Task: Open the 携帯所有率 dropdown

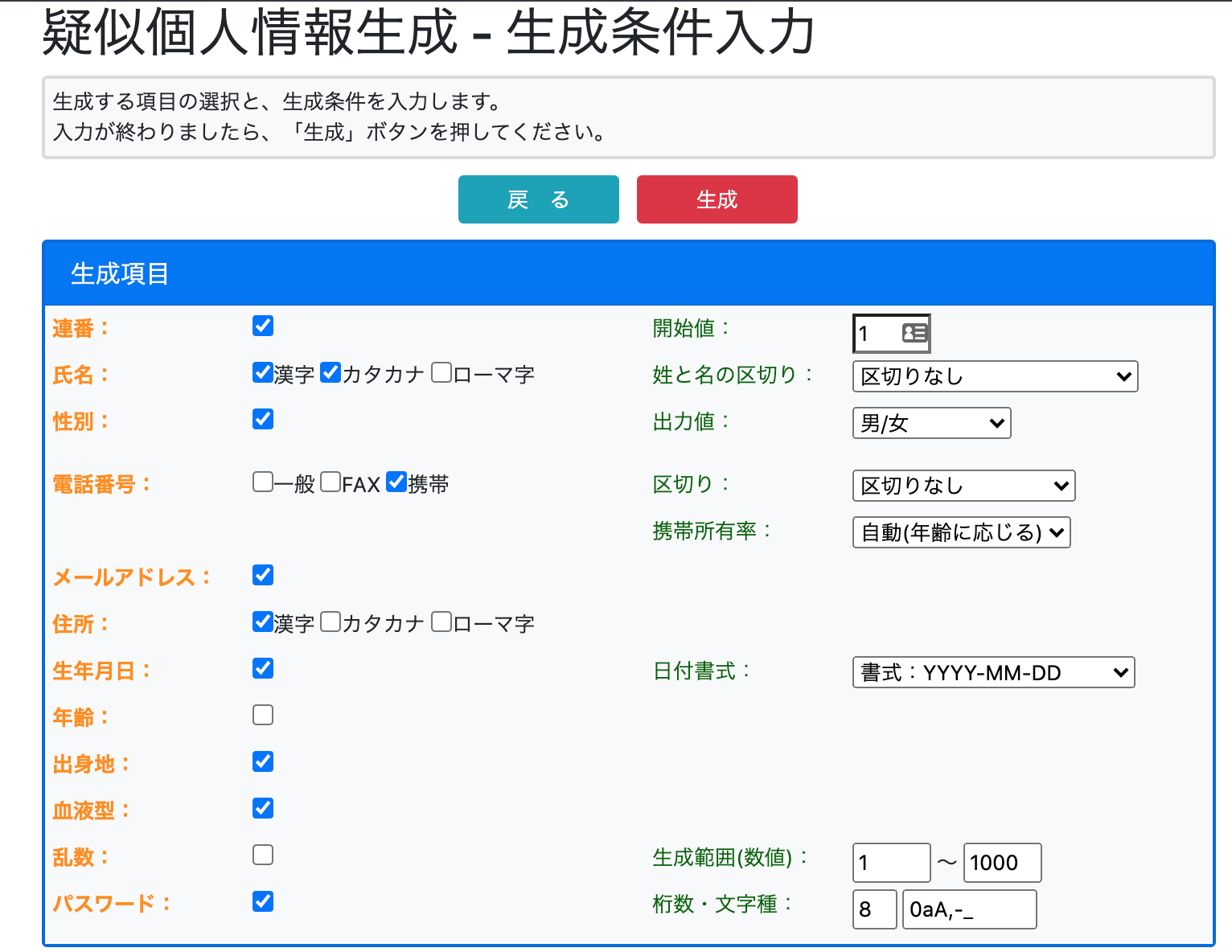Action: click(961, 531)
